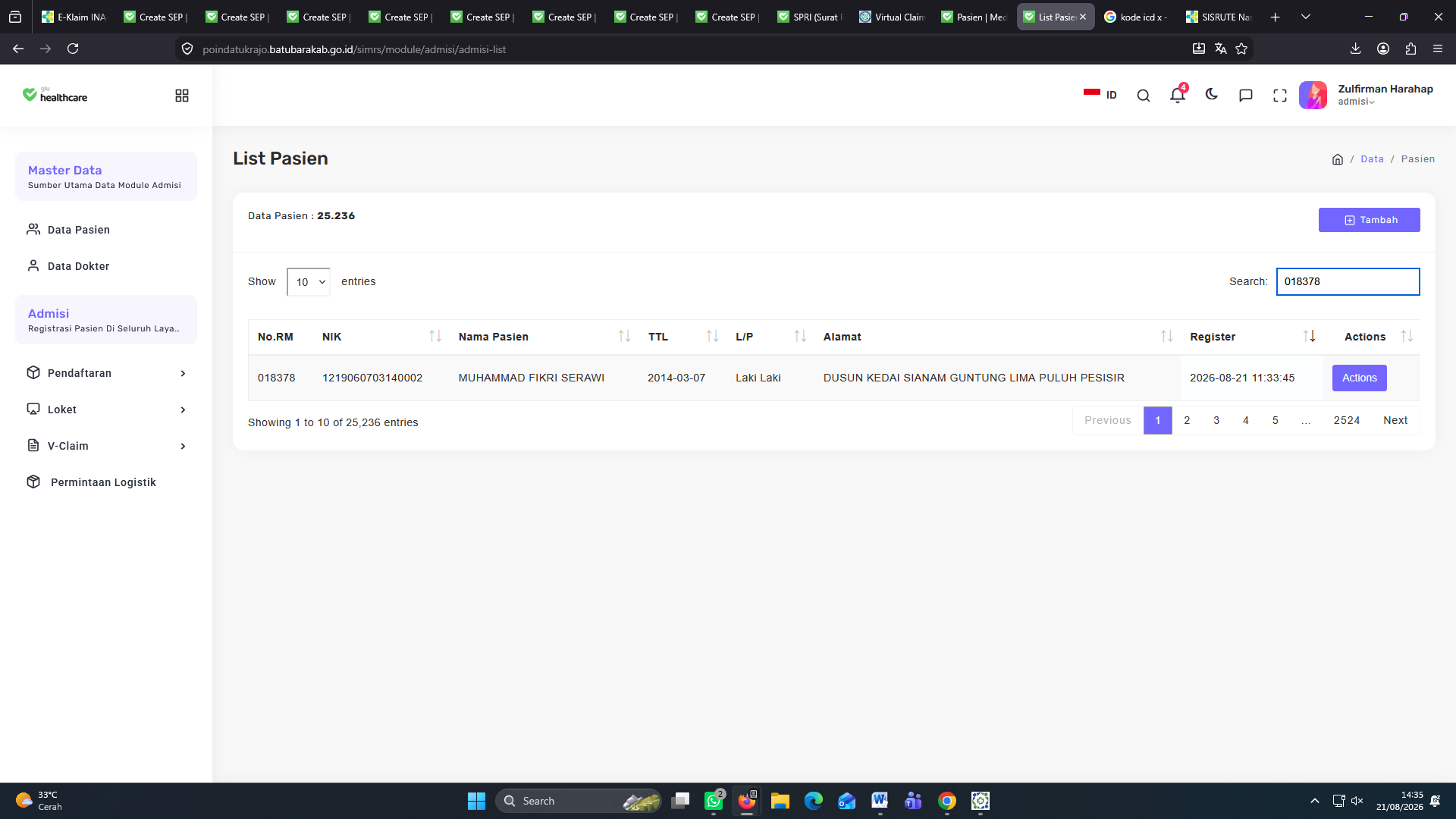Switch to the E-Klaim INA browser tab
The width and height of the screenshot is (1456, 819).
tap(74, 17)
